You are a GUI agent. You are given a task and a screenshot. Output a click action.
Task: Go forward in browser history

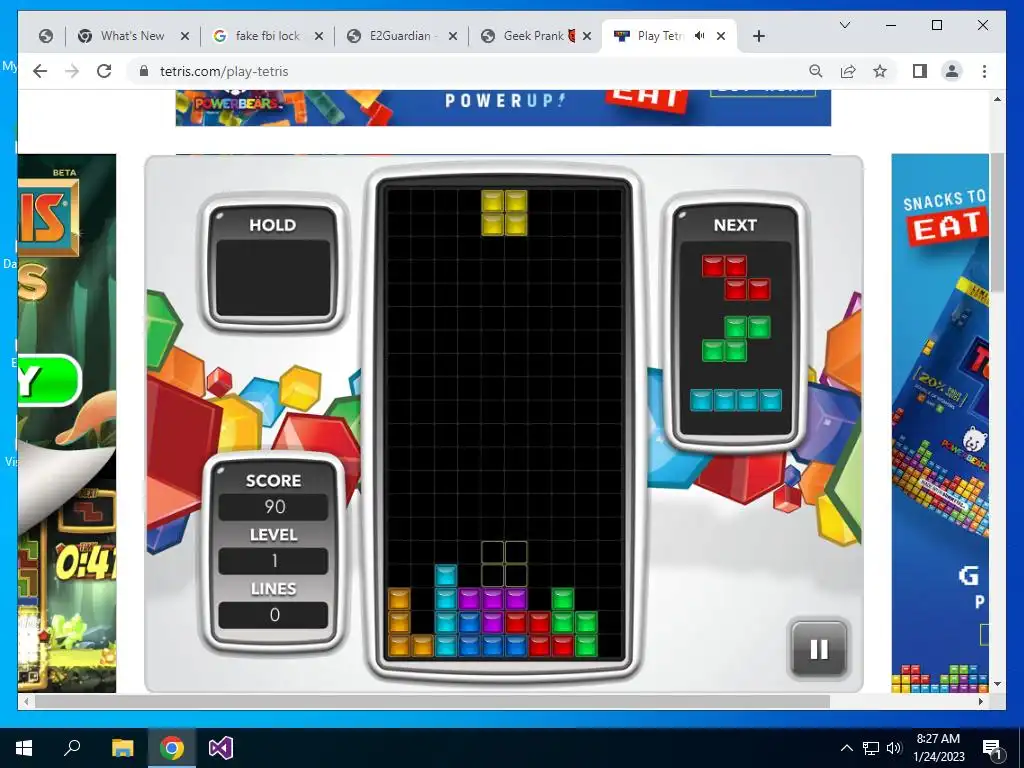(x=72, y=71)
